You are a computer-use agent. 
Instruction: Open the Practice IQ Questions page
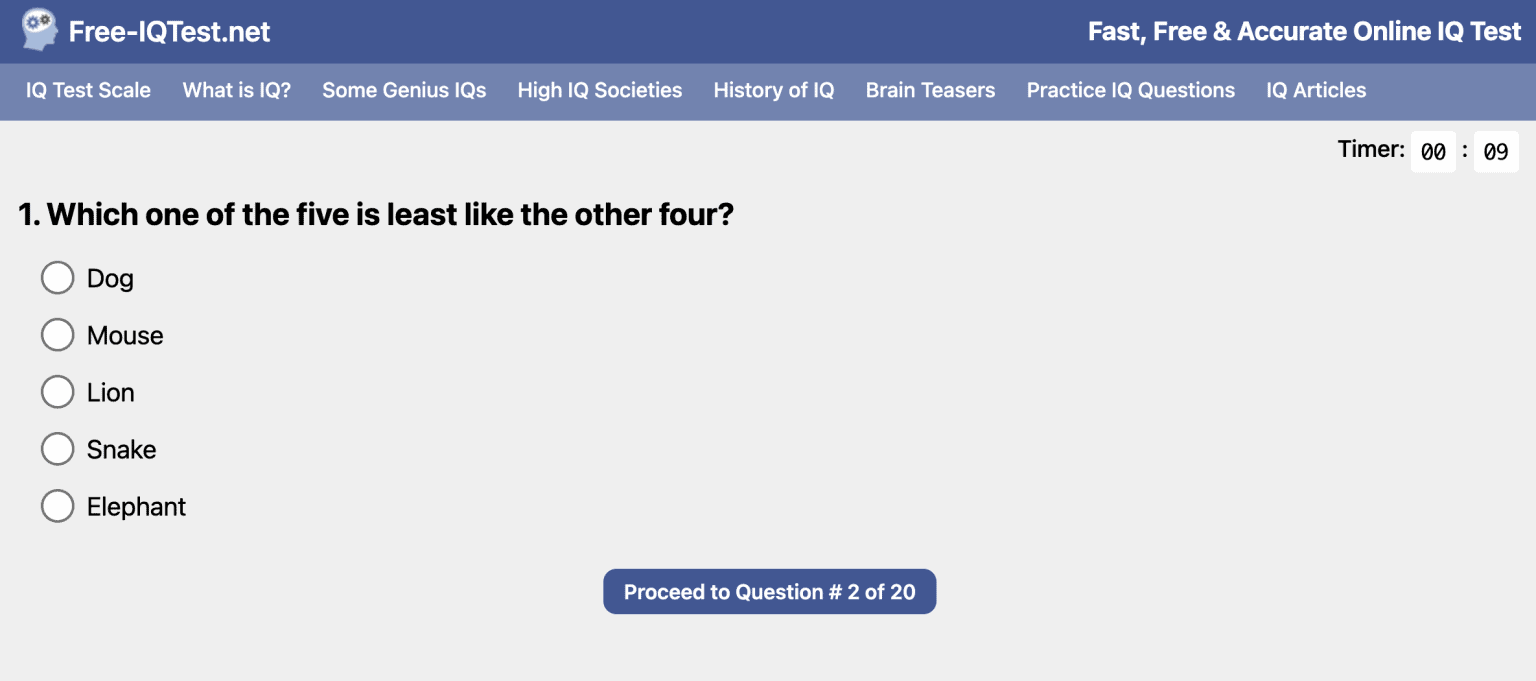(1130, 90)
